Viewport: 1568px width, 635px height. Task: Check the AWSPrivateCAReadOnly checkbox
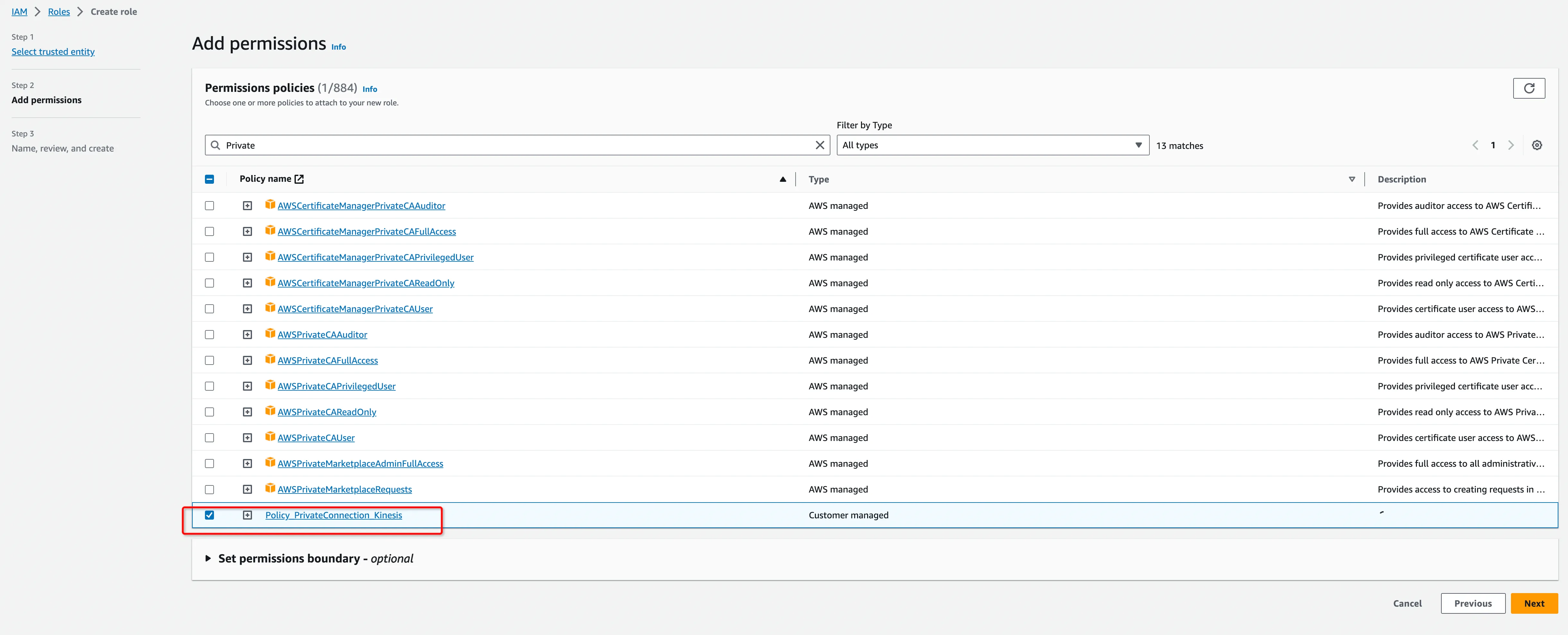(209, 412)
